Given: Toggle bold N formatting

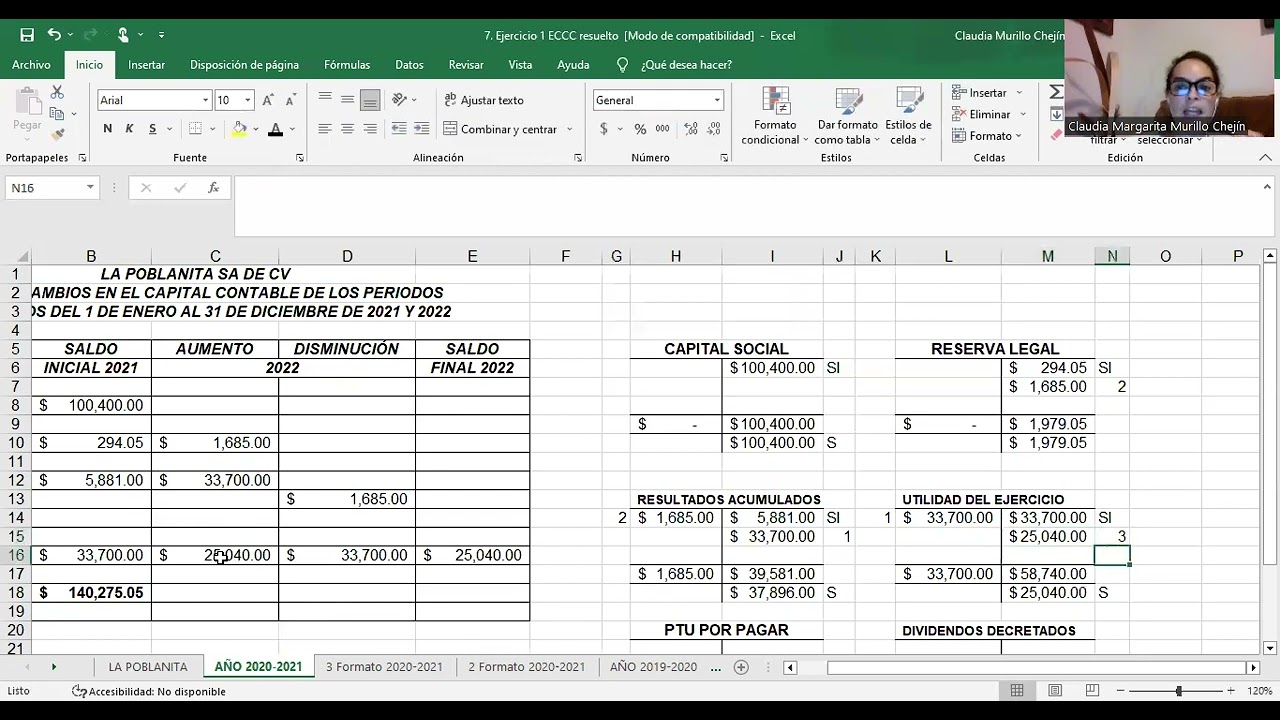Looking at the screenshot, I should tap(107, 129).
